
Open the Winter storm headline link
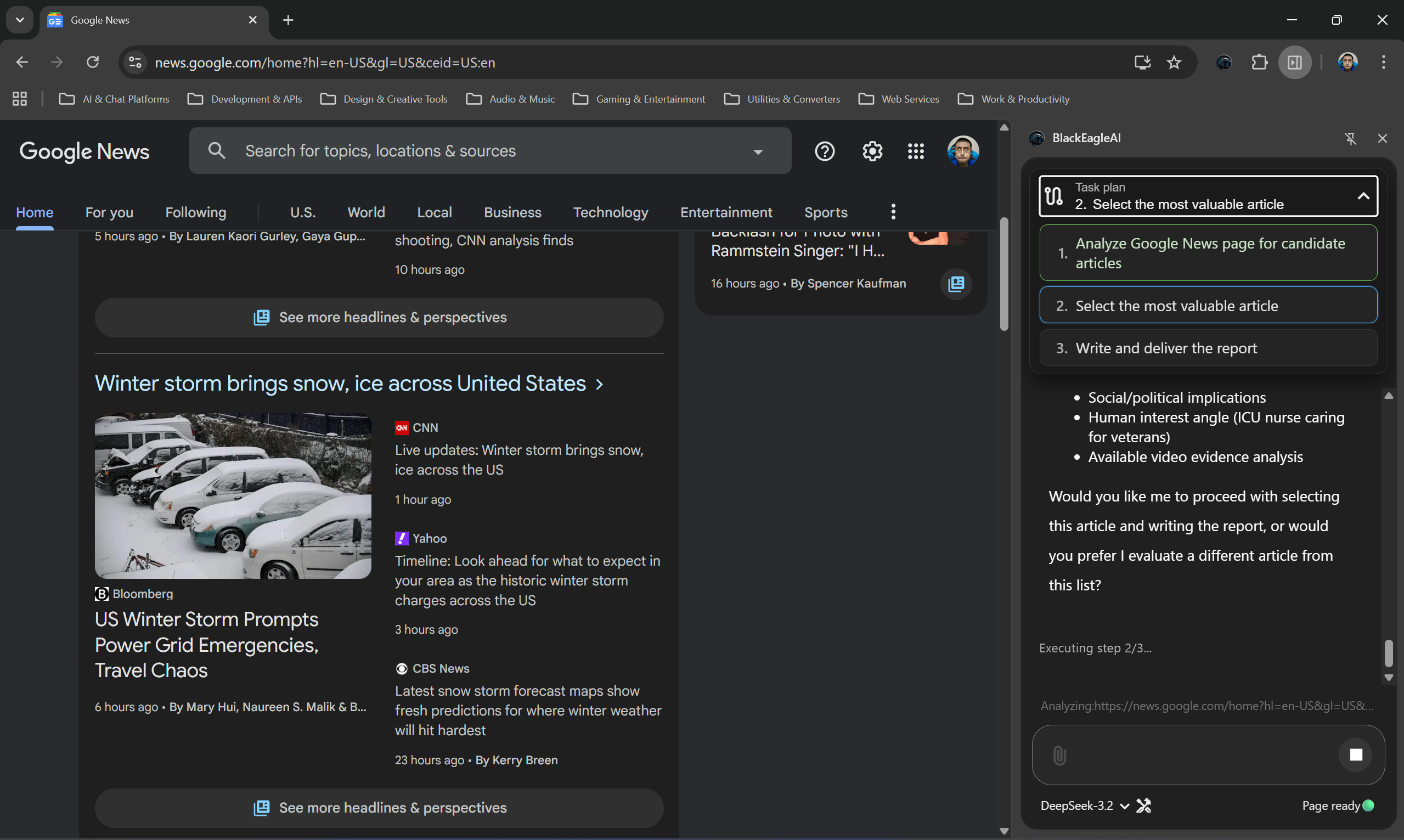pyautogui.click(x=340, y=383)
